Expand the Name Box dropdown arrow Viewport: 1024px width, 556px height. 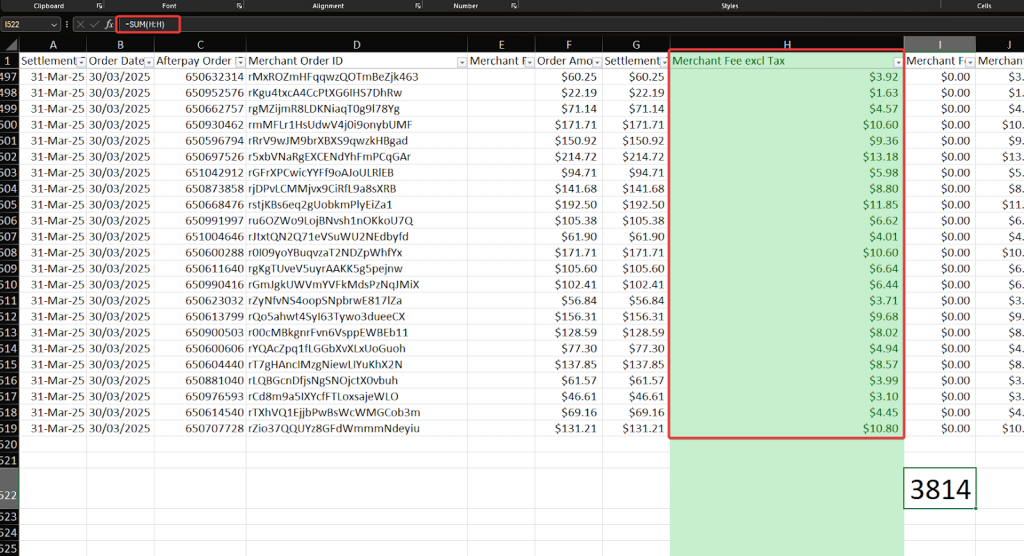[x=53, y=24]
